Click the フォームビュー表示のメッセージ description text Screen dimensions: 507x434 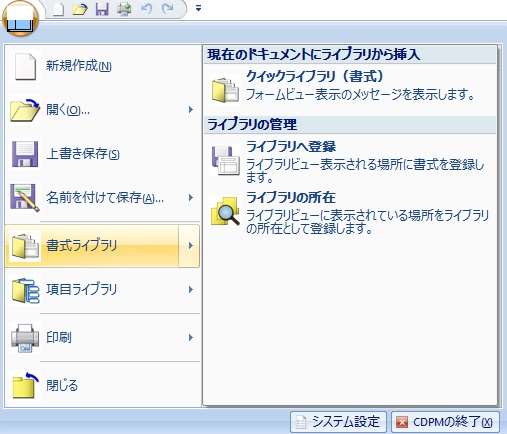click(x=360, y=95)
